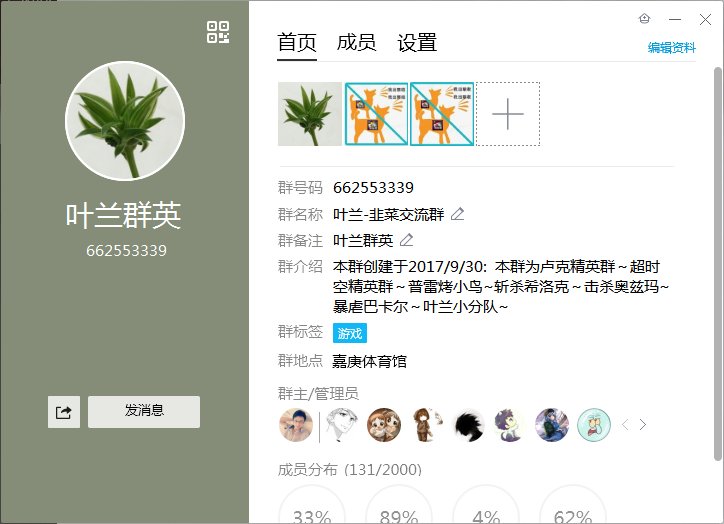Click the 662553339 number under the title

(126, 251)
